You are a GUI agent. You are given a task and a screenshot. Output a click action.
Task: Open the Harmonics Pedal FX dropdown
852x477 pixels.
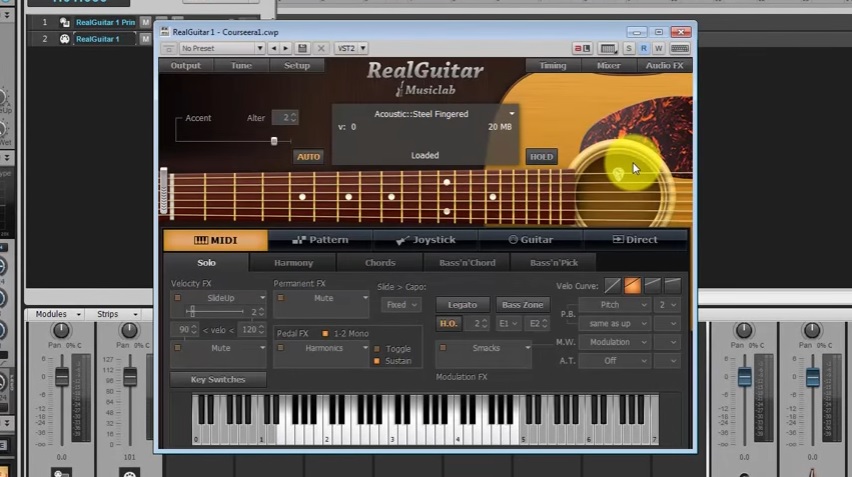365,348
